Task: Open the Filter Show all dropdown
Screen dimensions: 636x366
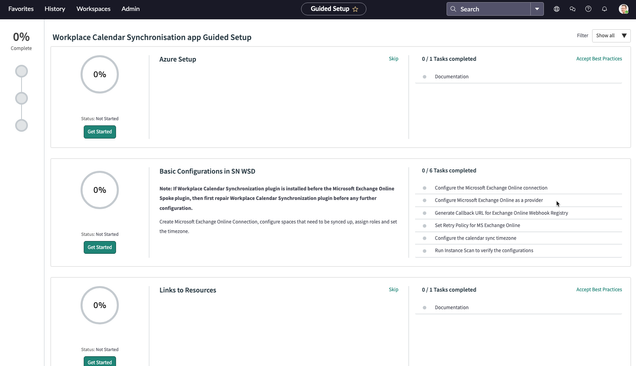Action: click(611, 36)
